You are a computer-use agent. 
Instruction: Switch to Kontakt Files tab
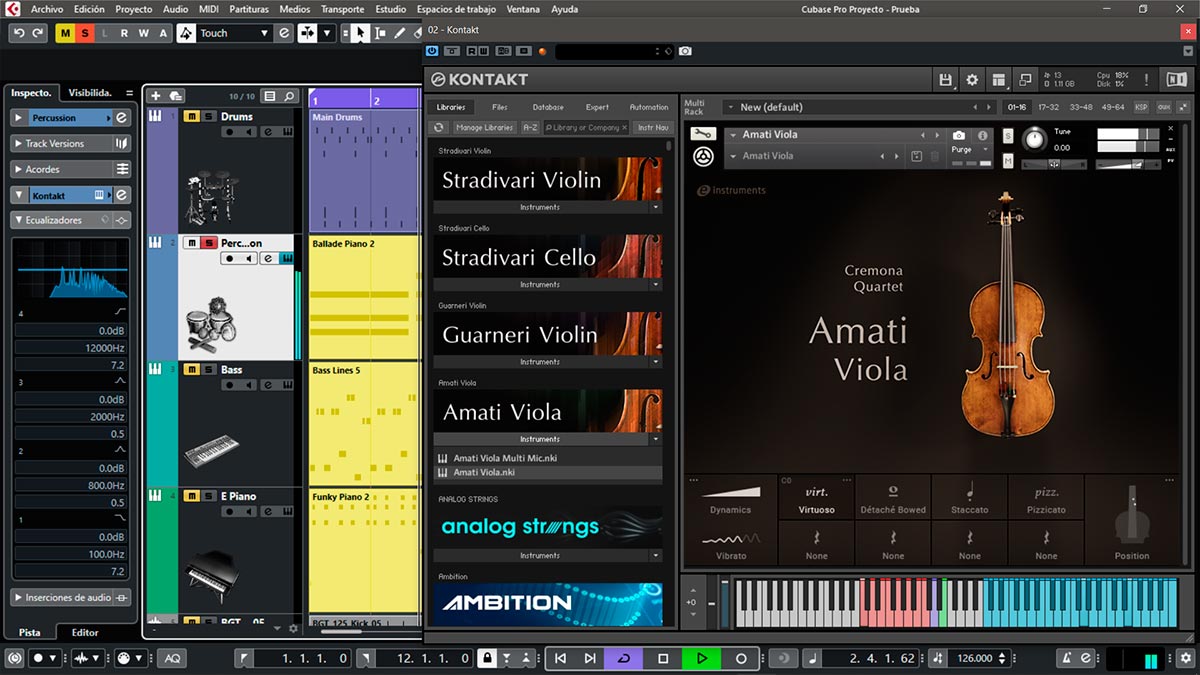500,107
